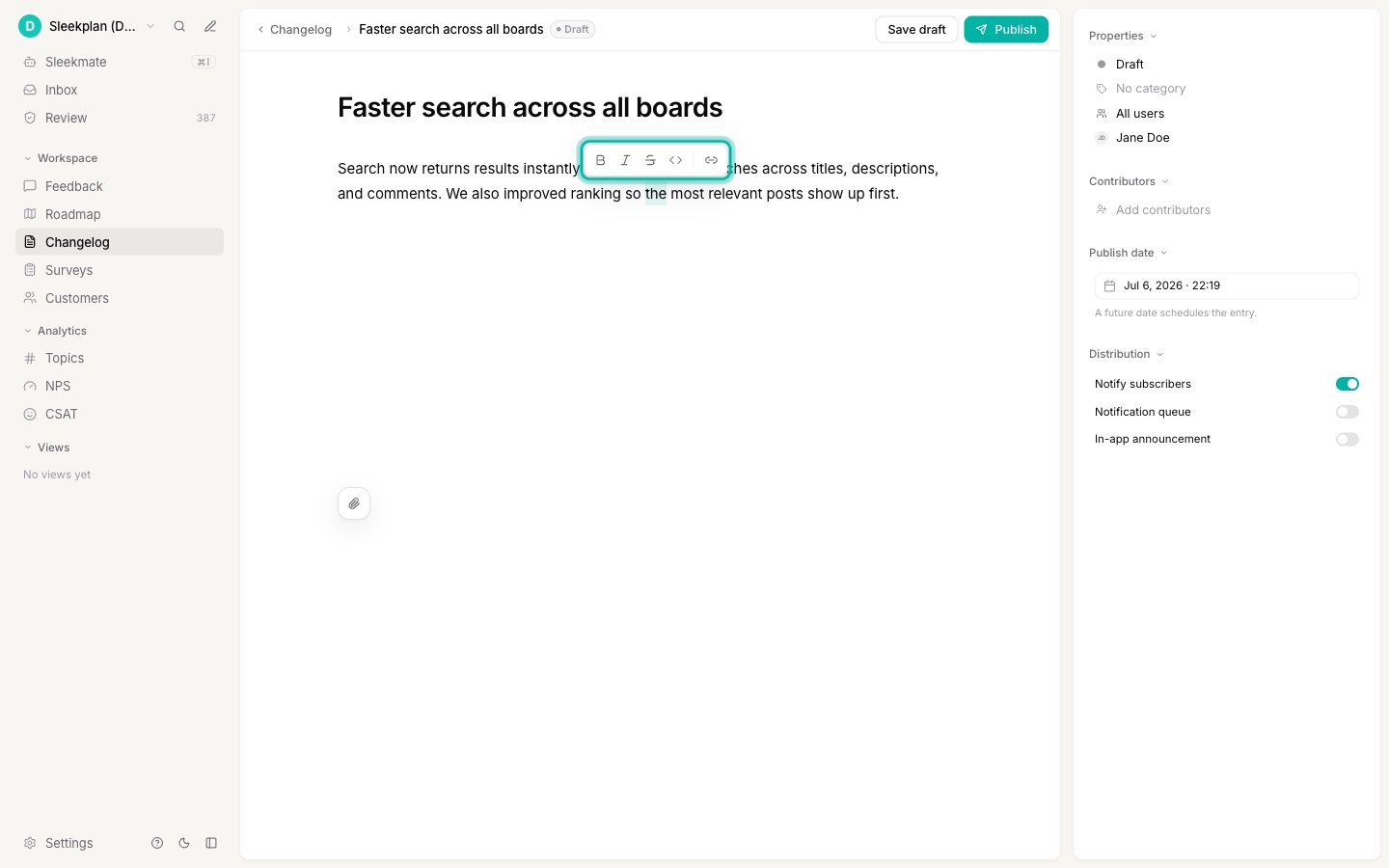
Task: Open the Sleekplan workspace switcher chevron
Action: (150, 26)
